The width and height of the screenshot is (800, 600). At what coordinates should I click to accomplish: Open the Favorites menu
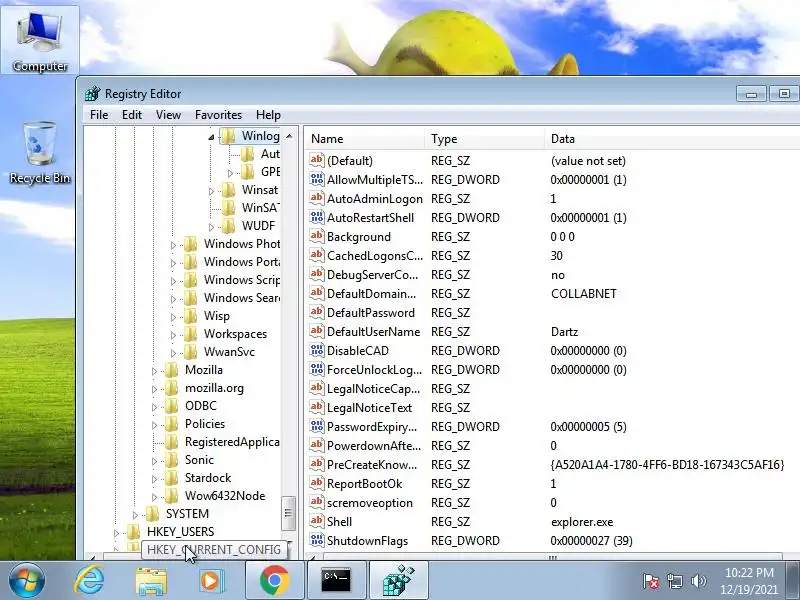(x=218, y=115)
